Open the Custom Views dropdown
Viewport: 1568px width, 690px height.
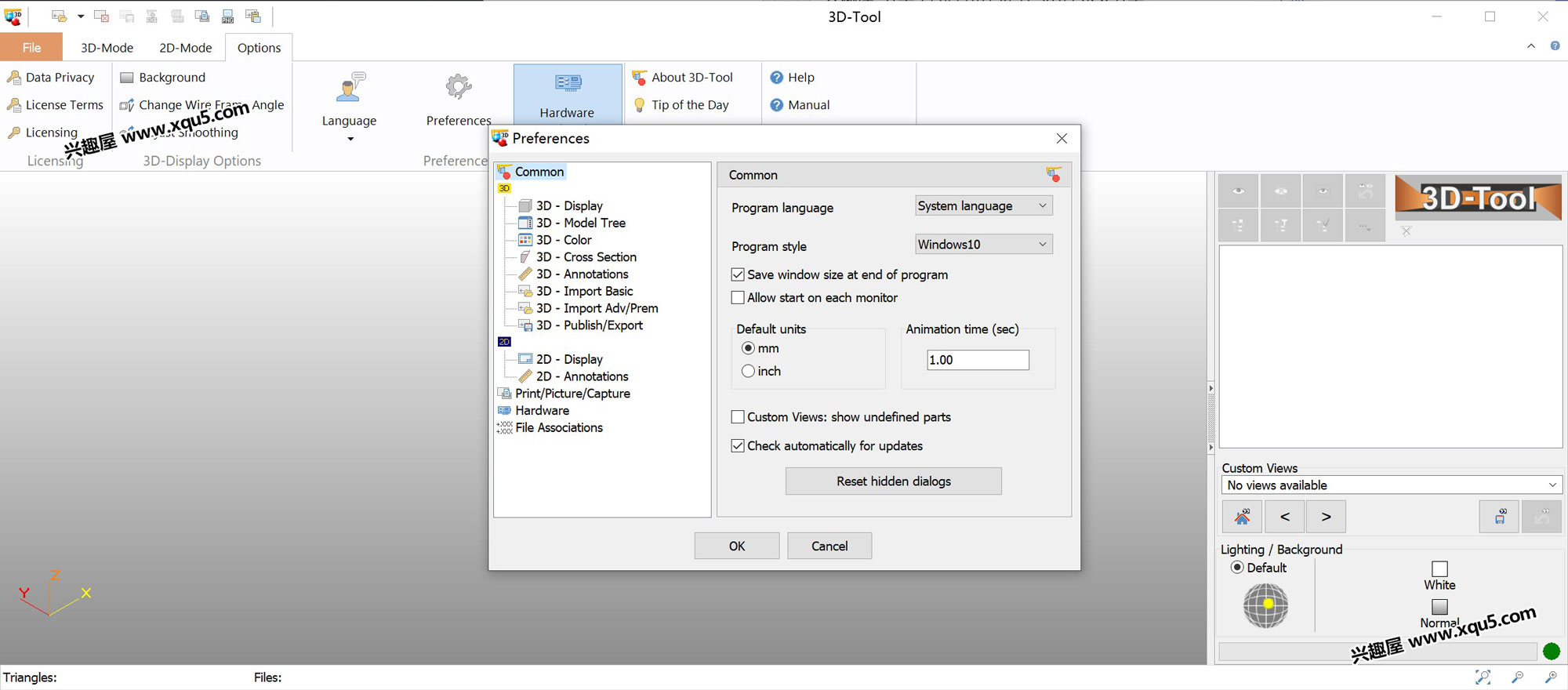1392,485
